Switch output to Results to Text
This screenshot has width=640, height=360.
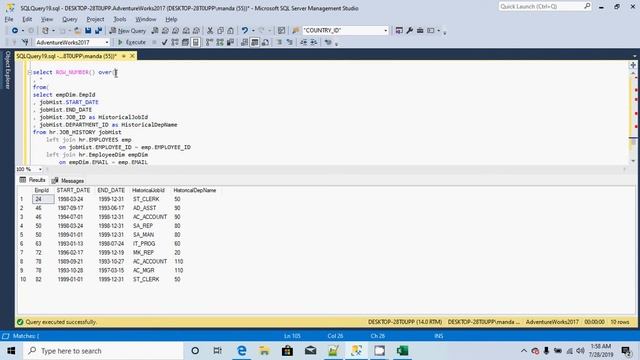244,42
